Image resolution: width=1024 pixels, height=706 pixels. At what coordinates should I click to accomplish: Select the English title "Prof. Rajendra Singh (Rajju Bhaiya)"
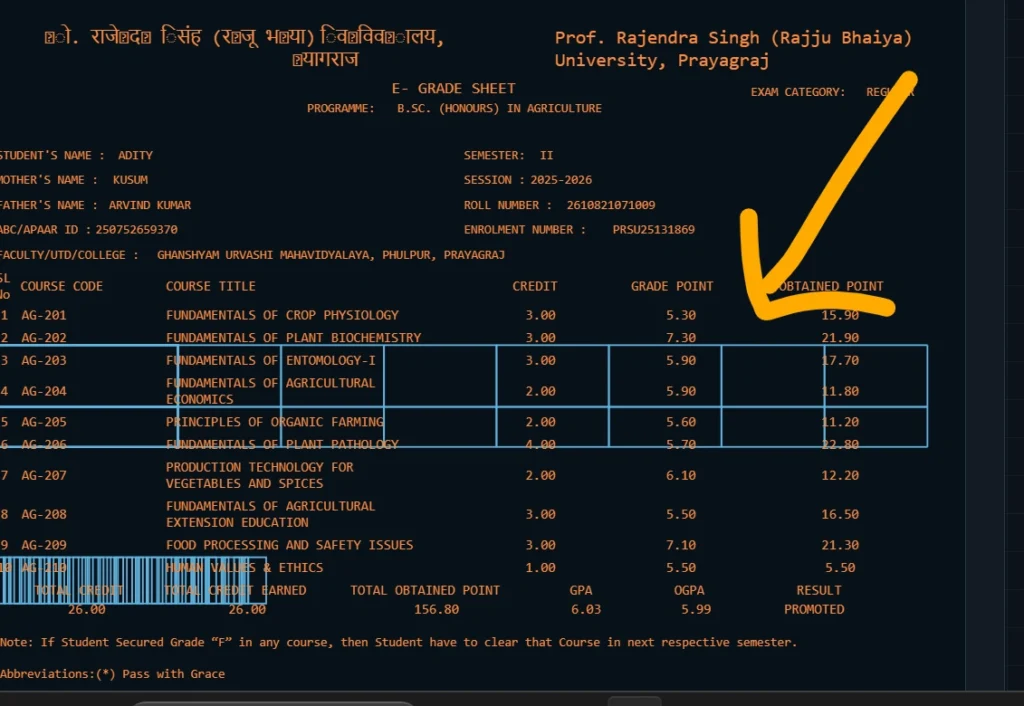coord(733,38)
